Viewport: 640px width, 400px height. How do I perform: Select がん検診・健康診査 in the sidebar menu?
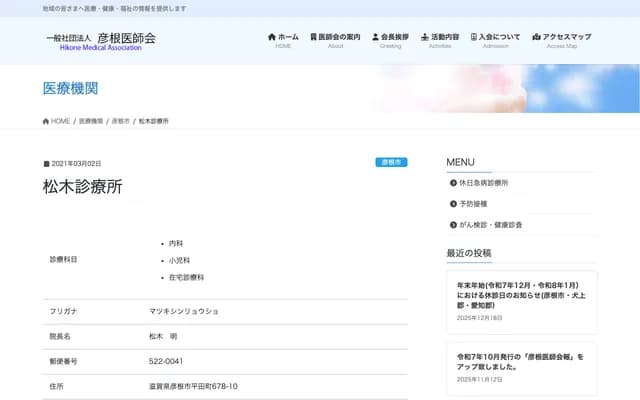tap(489, 225)
